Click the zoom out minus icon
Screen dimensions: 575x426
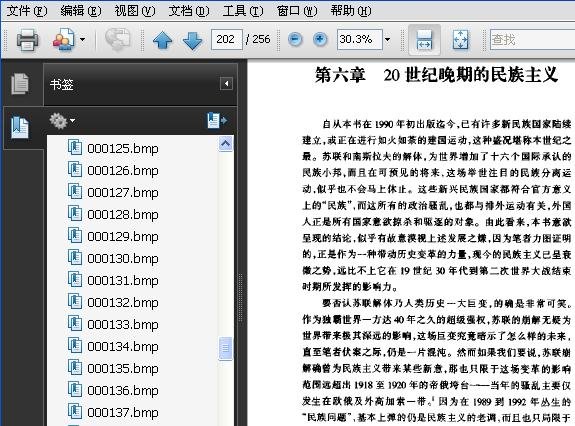coord(295,39)
